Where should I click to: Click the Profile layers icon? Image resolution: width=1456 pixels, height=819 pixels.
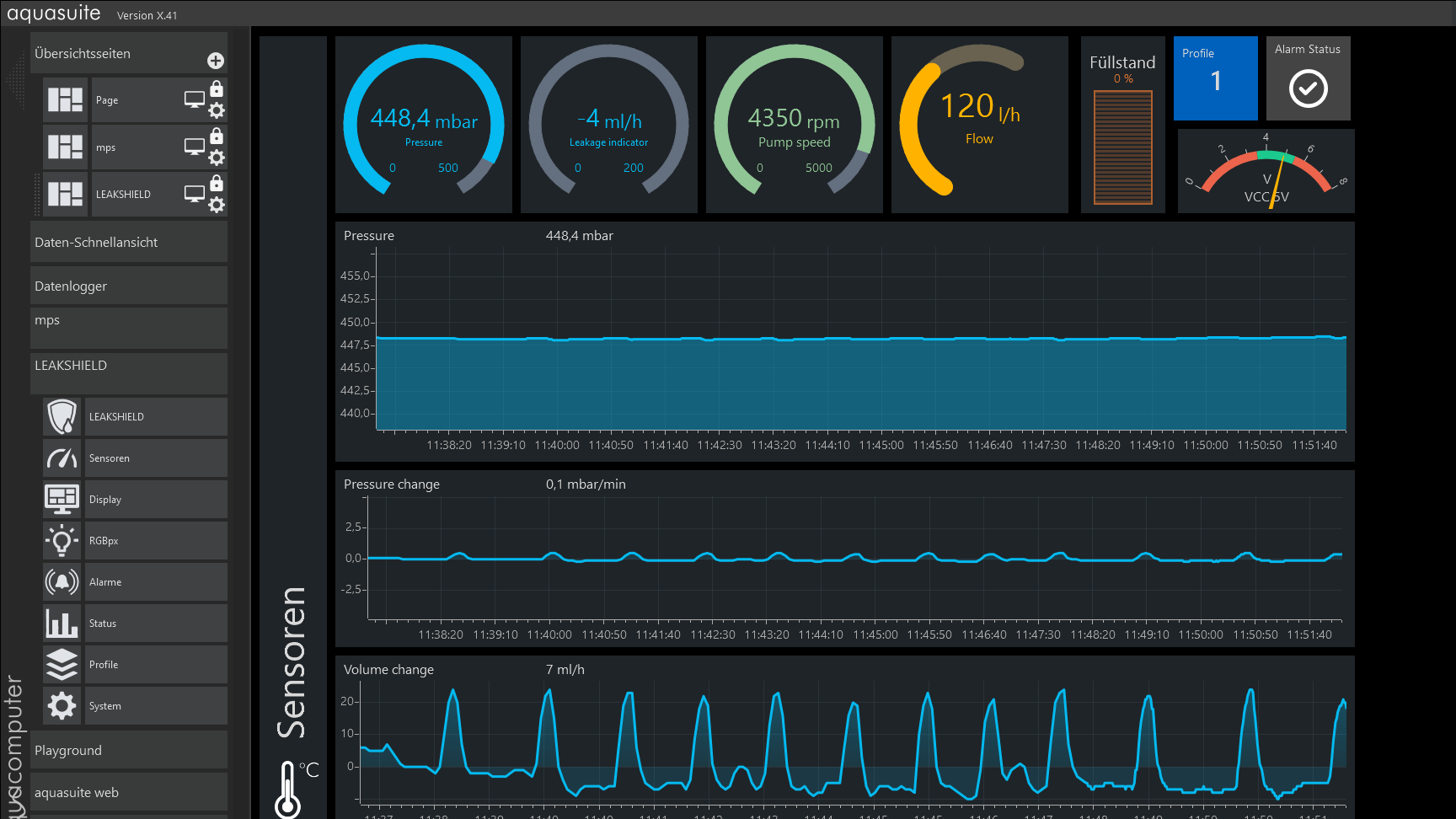tap(62, 665)
